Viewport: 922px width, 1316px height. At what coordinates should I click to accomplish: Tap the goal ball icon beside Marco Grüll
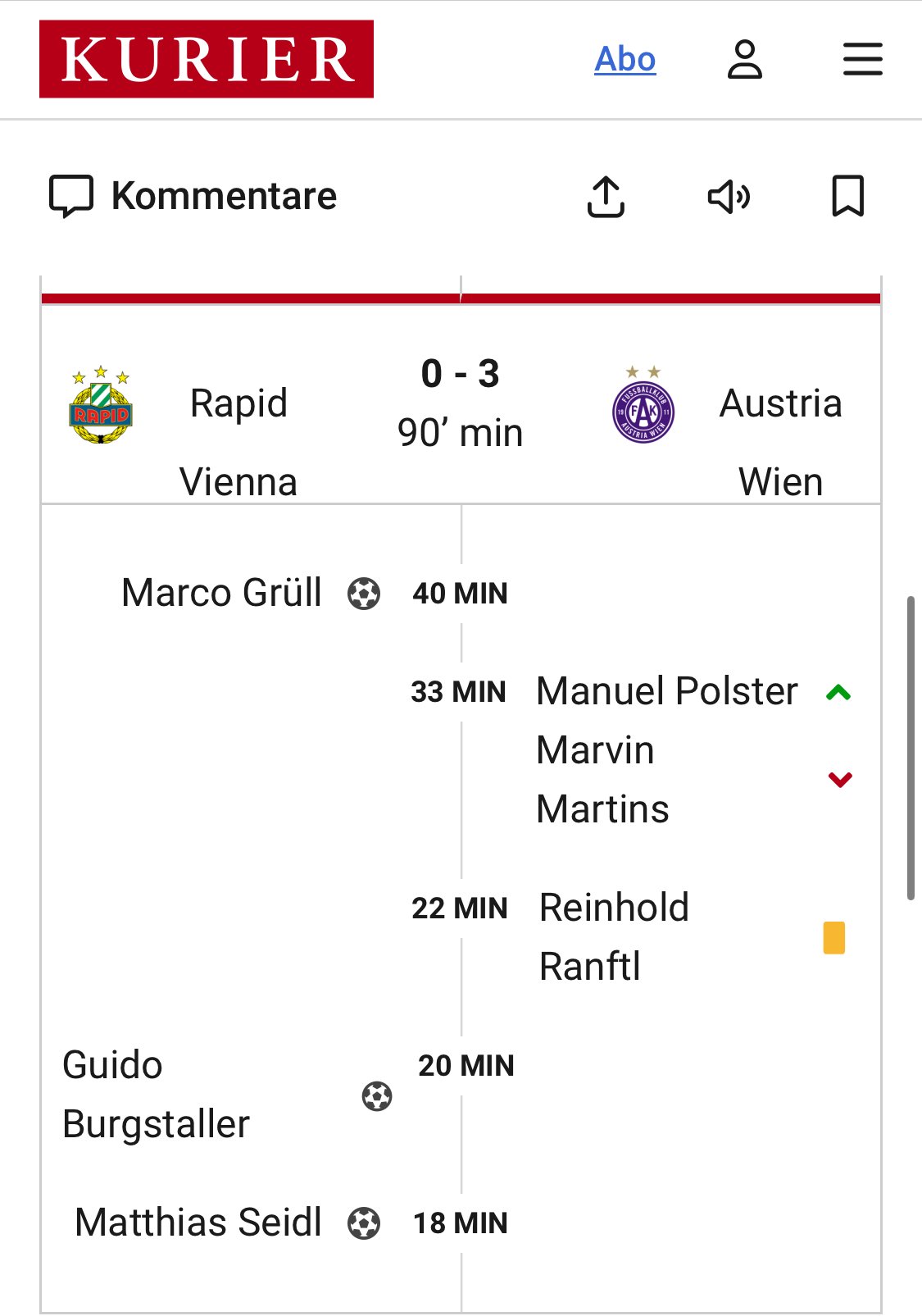tap(364, 594)
